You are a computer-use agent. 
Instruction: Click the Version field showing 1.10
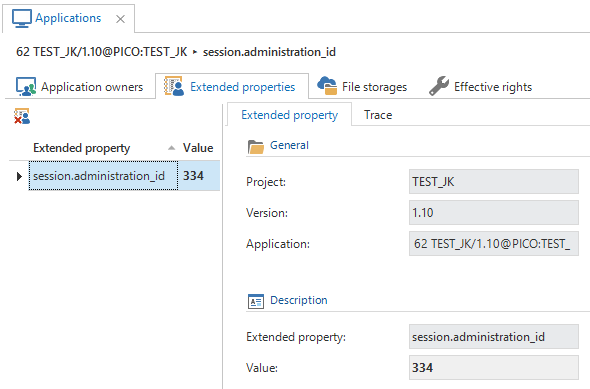pos(494,213)
